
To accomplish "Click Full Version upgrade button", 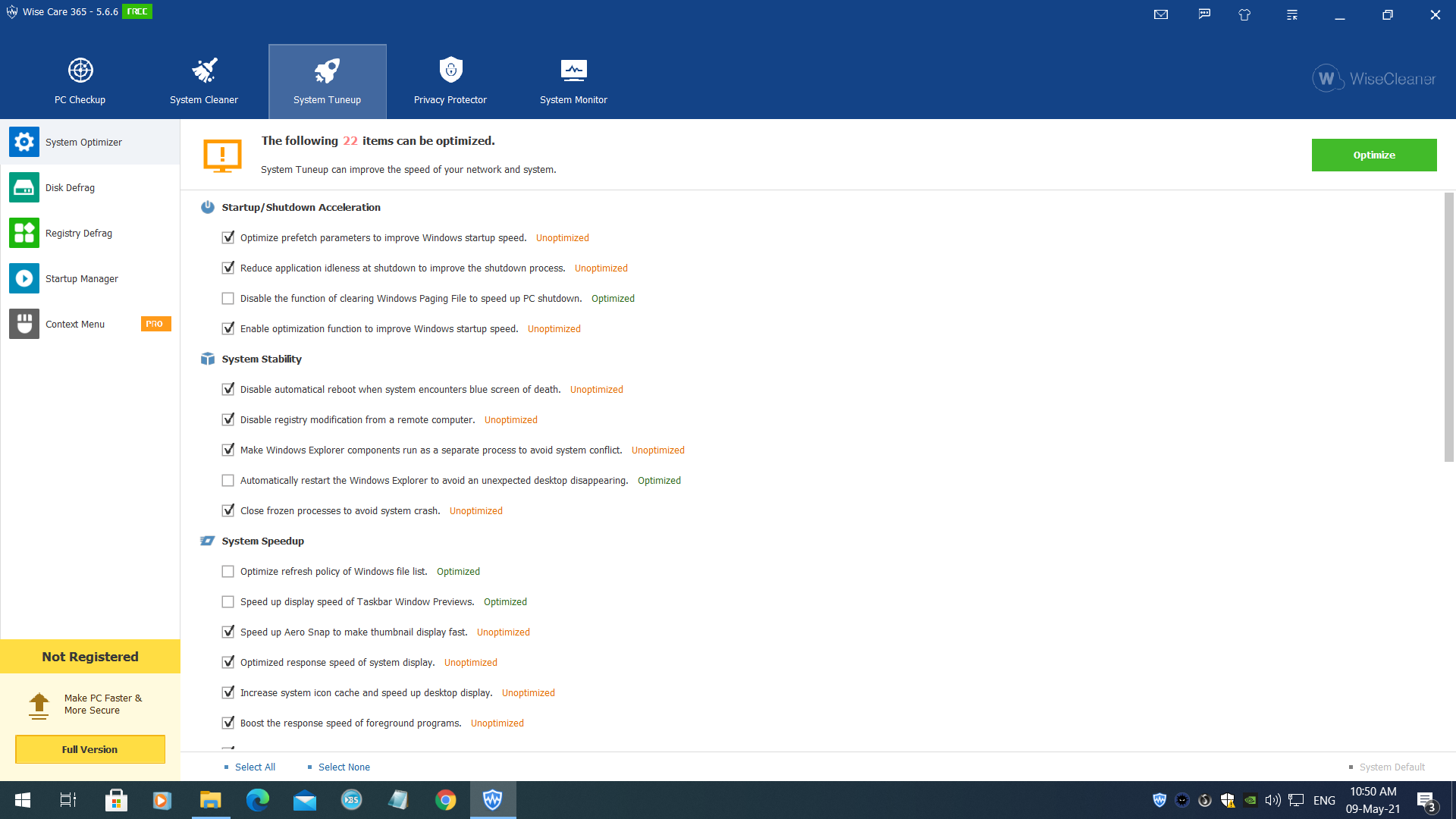I will [x=90, y=749].
